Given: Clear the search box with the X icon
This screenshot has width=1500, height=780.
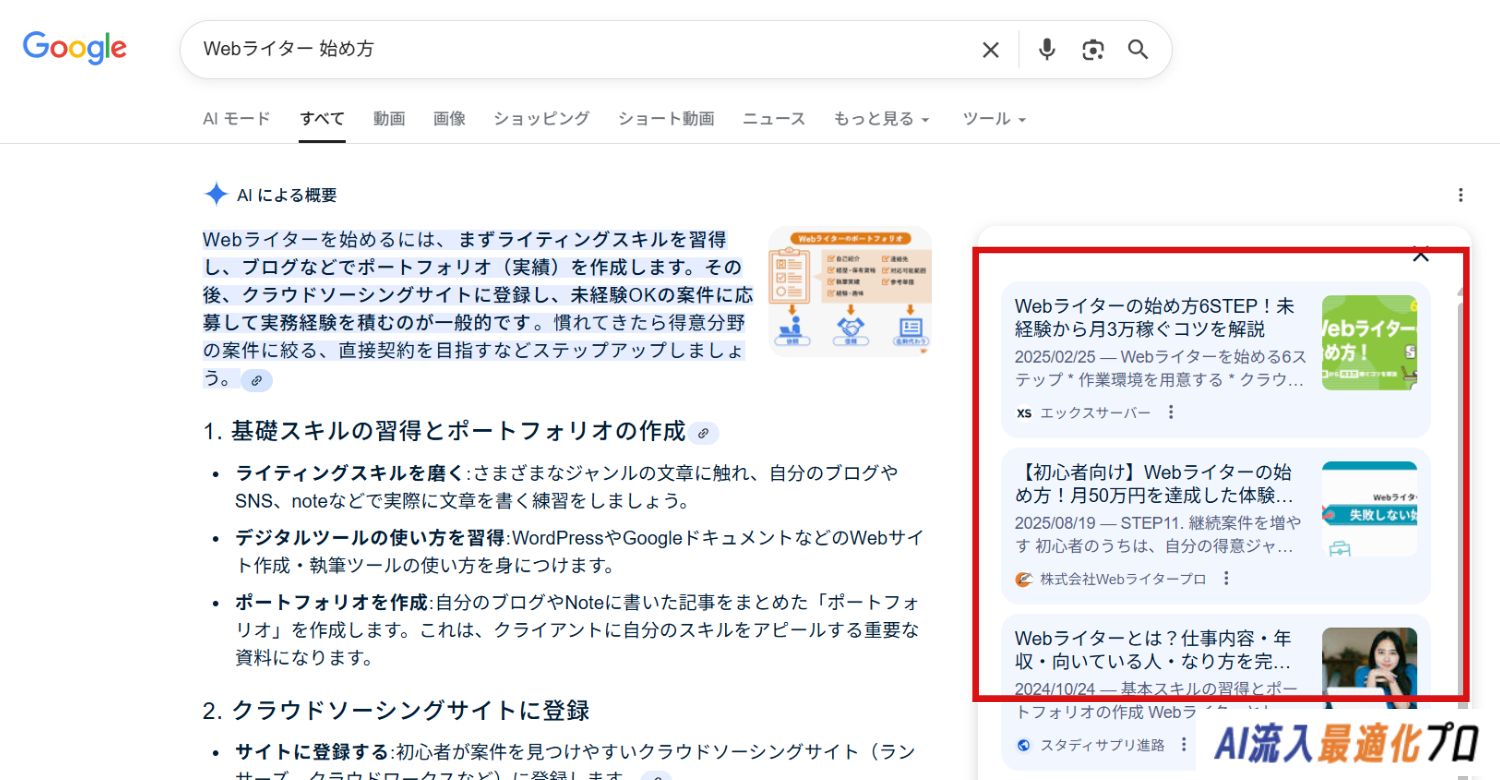Looking at the screenshot, I should (990, 50).
